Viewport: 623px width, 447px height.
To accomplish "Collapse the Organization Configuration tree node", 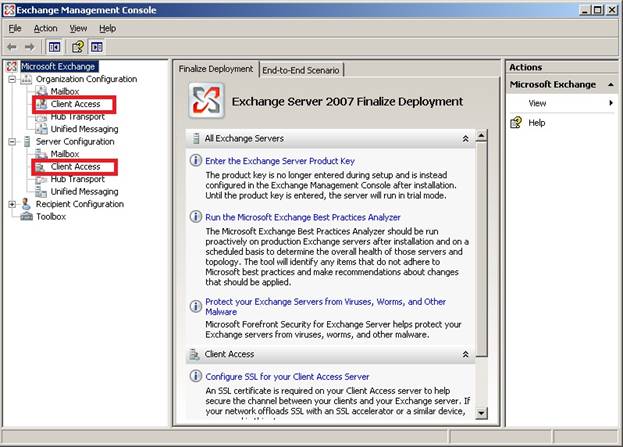I will [12, 79].
